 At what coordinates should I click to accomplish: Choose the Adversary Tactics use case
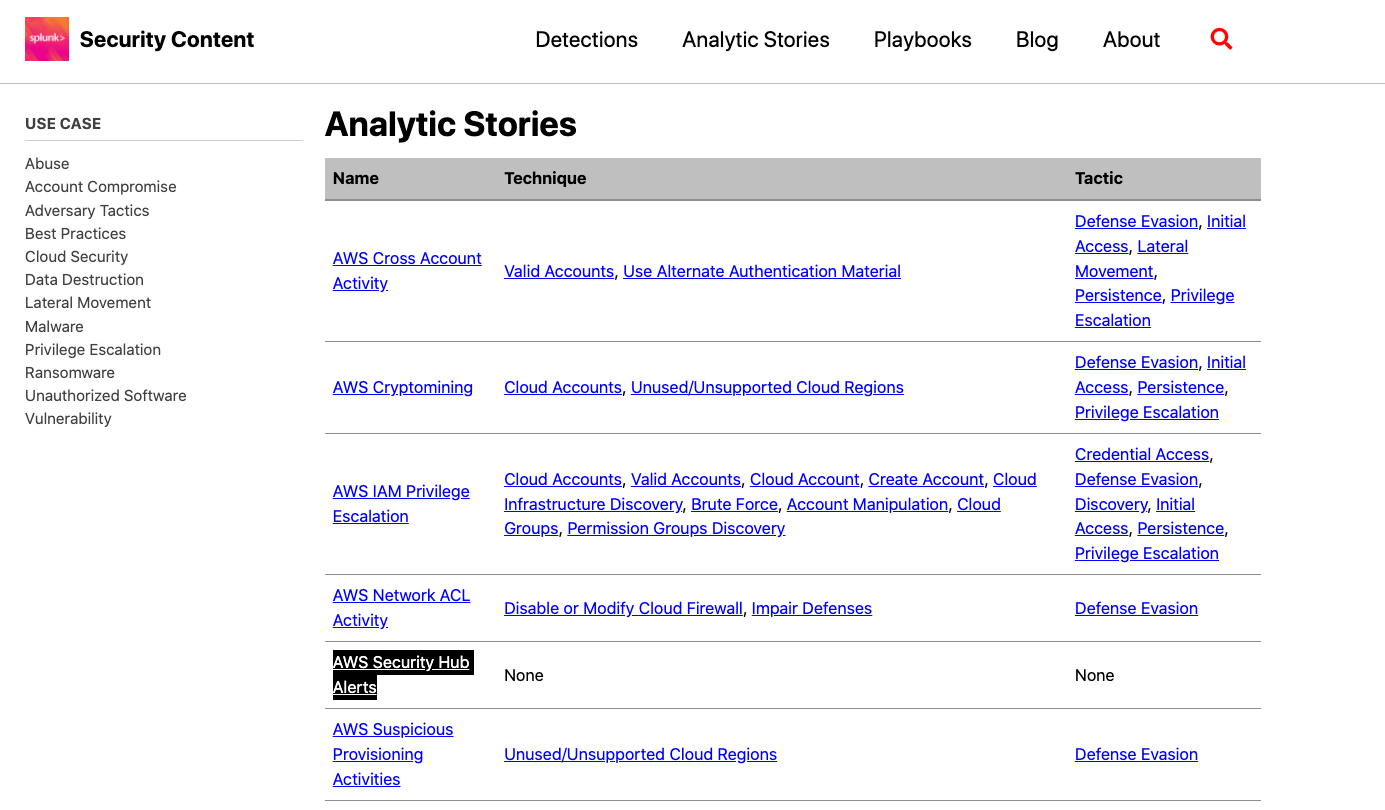tap(87, 210)
